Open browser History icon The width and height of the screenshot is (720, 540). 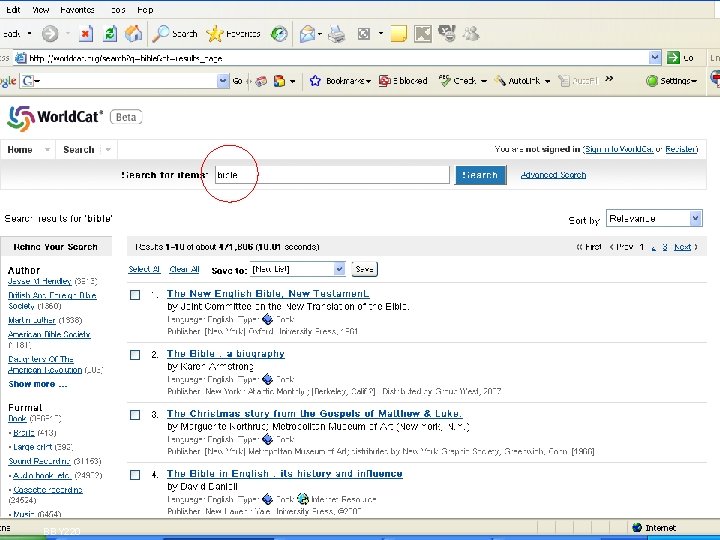tap(279, 34)
